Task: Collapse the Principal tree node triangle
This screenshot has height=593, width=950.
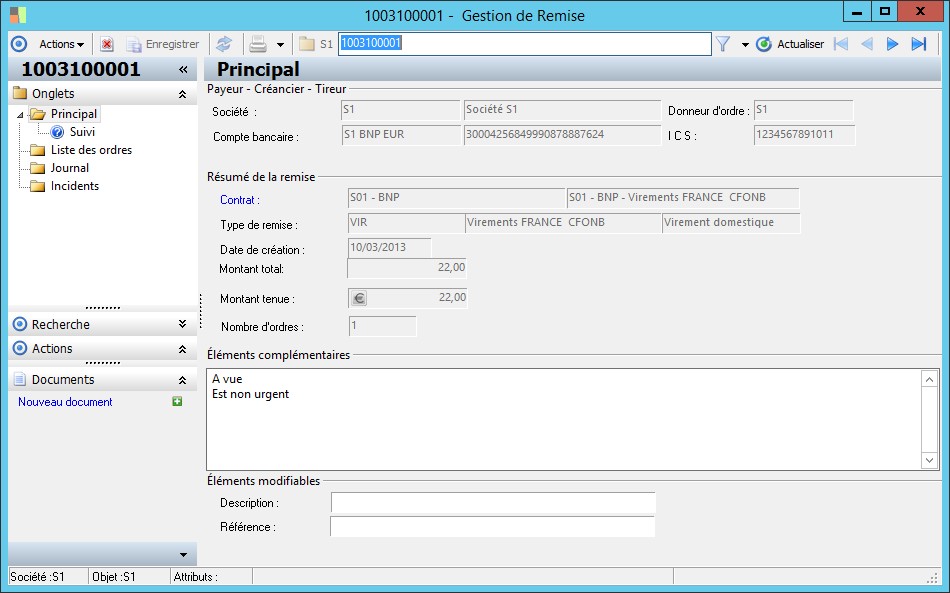Action: (x=20, y=114)
